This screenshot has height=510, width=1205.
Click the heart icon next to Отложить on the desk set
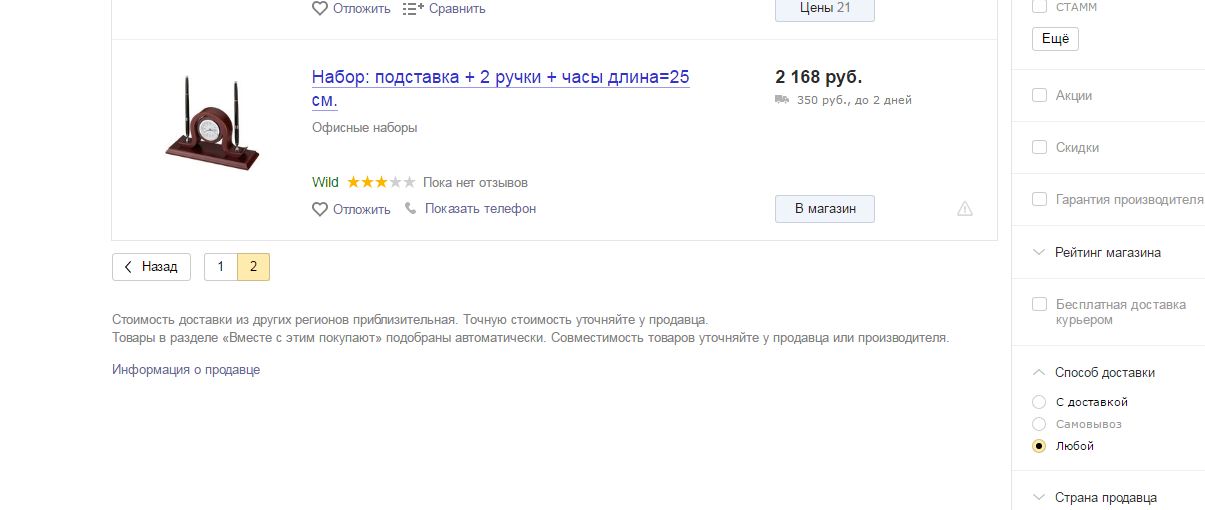pyautogui.click(x=320, y=209)
